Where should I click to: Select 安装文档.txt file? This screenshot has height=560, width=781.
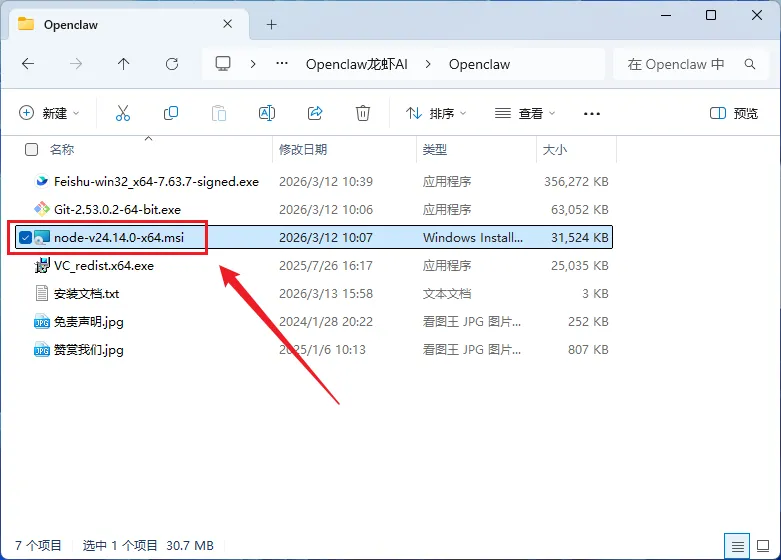(87, 294)
